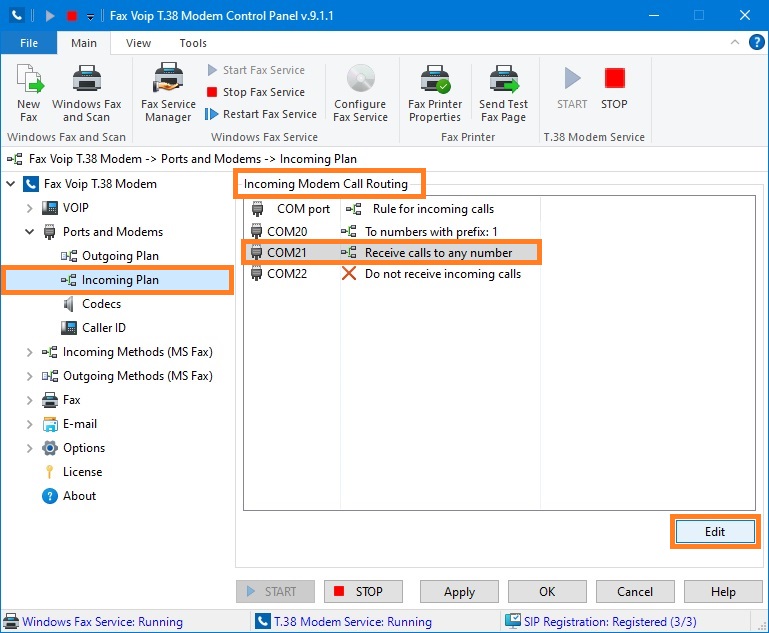Screen dimensions: 769x633
Task: Select About tree item
Action: [x=79, y=496]
